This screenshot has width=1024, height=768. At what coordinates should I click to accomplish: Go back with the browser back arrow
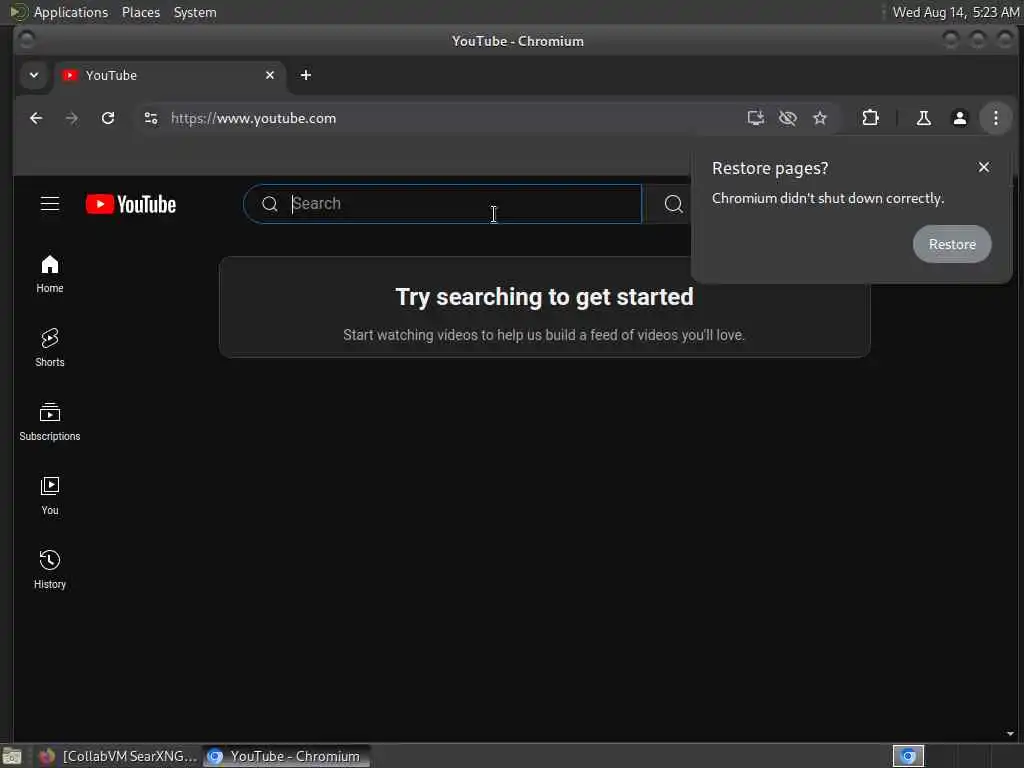click(x=37, y=118)
